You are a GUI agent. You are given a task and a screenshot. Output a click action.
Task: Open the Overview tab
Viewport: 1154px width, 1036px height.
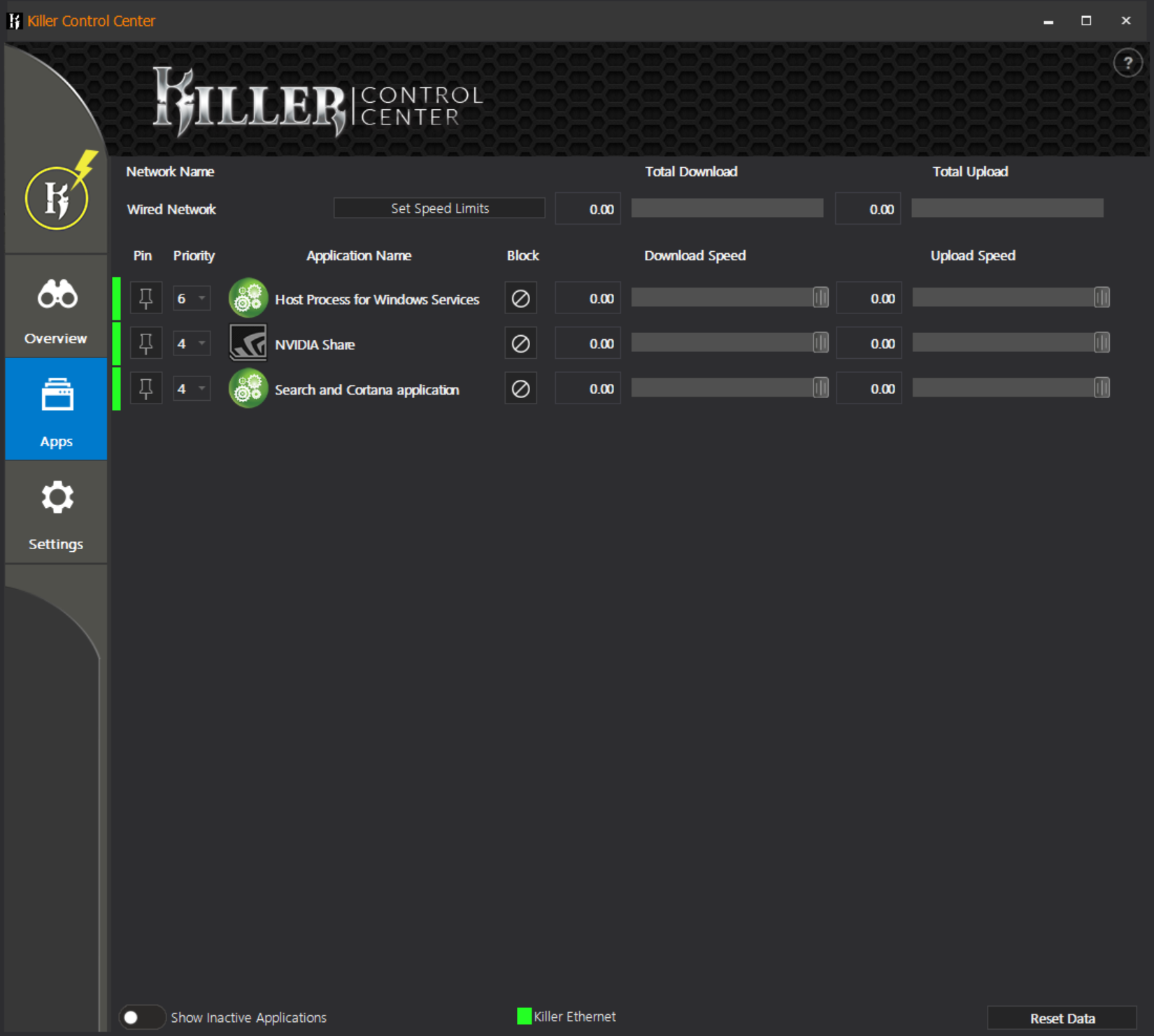(56, 306)
